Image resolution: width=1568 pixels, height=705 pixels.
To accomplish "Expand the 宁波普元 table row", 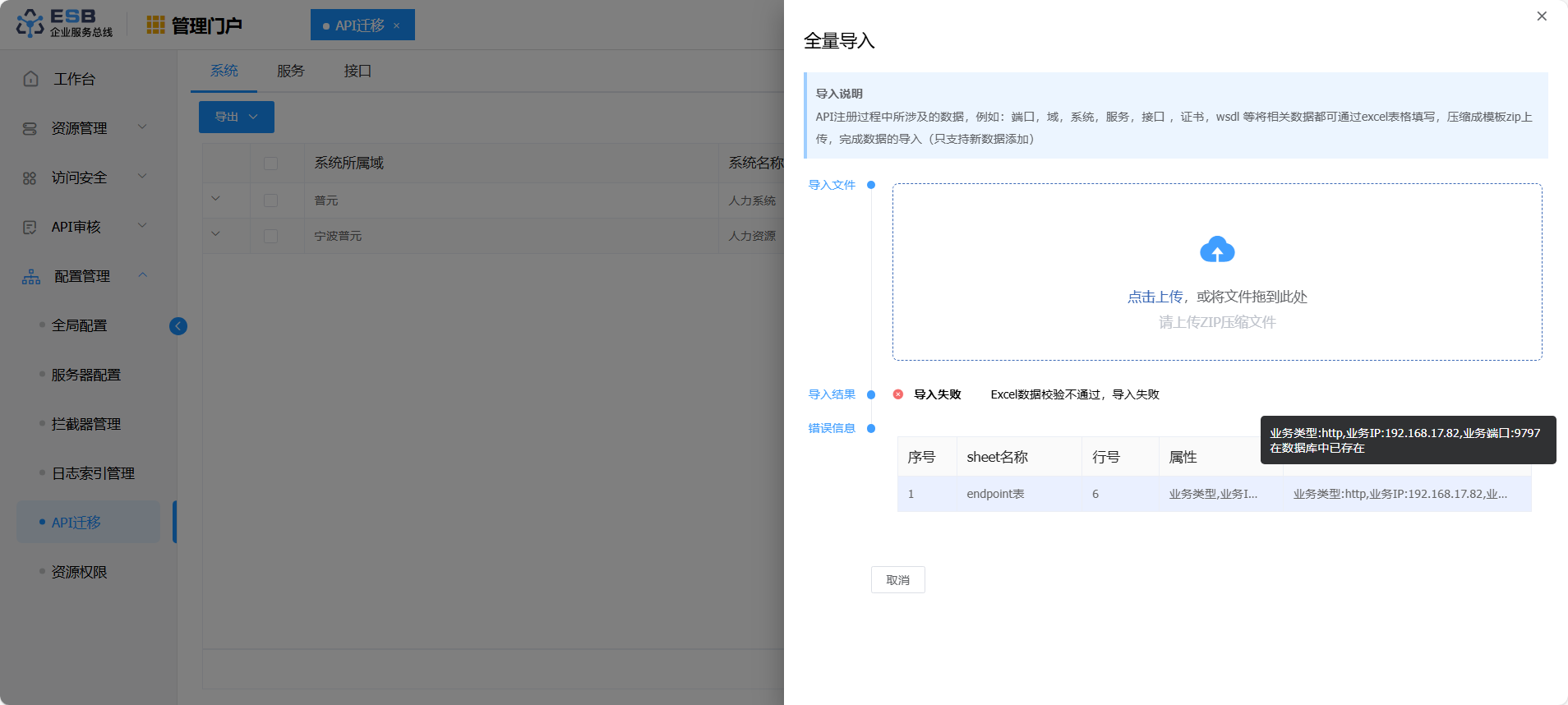I will point(215,234).
